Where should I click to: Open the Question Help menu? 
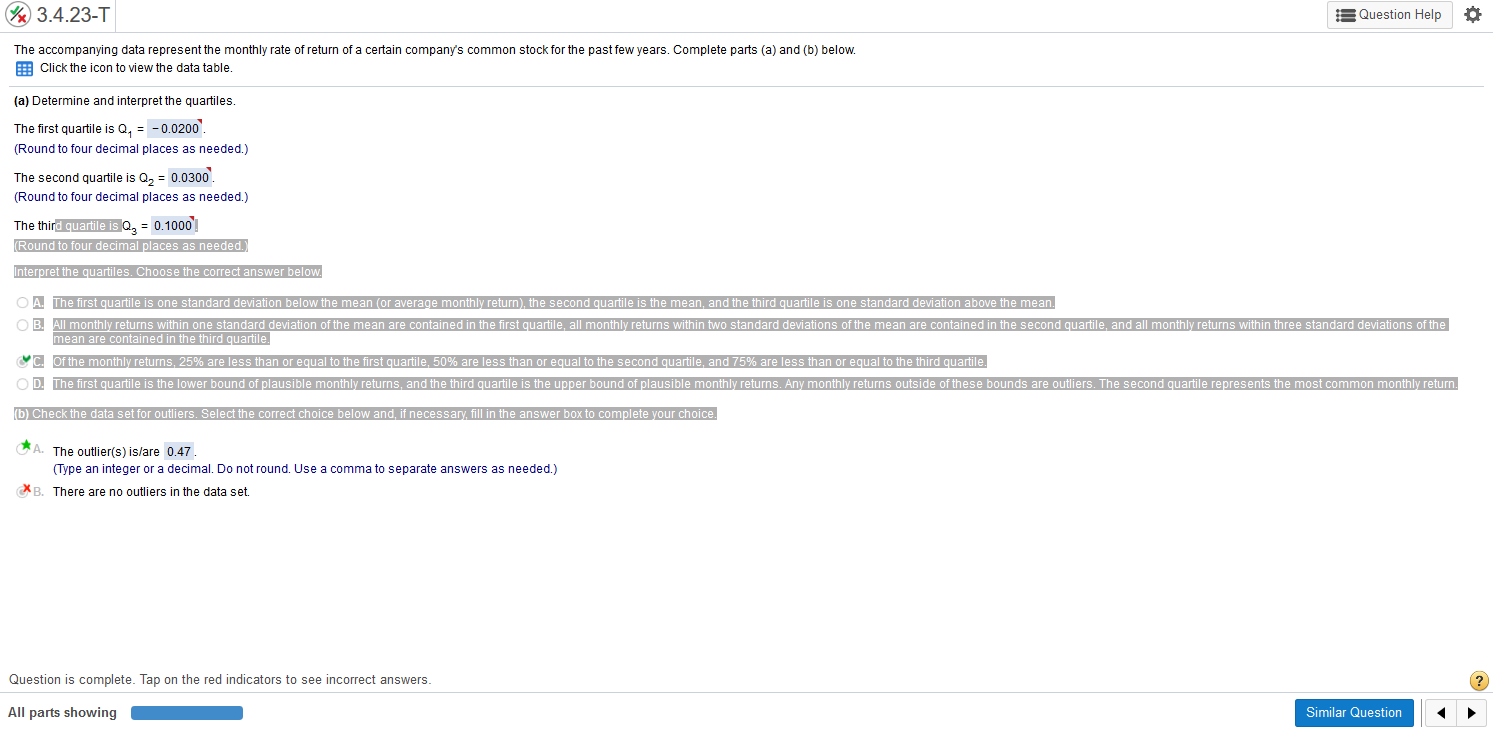click(x=1389, y=15)
